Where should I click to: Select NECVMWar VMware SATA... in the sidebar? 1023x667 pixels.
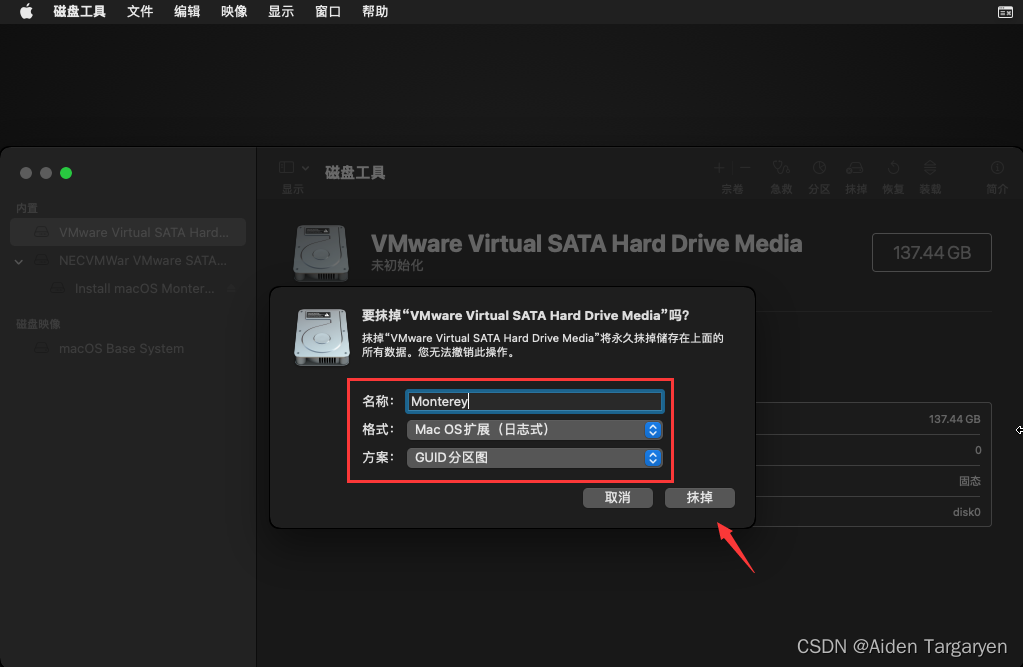click(x=128, y=260)
